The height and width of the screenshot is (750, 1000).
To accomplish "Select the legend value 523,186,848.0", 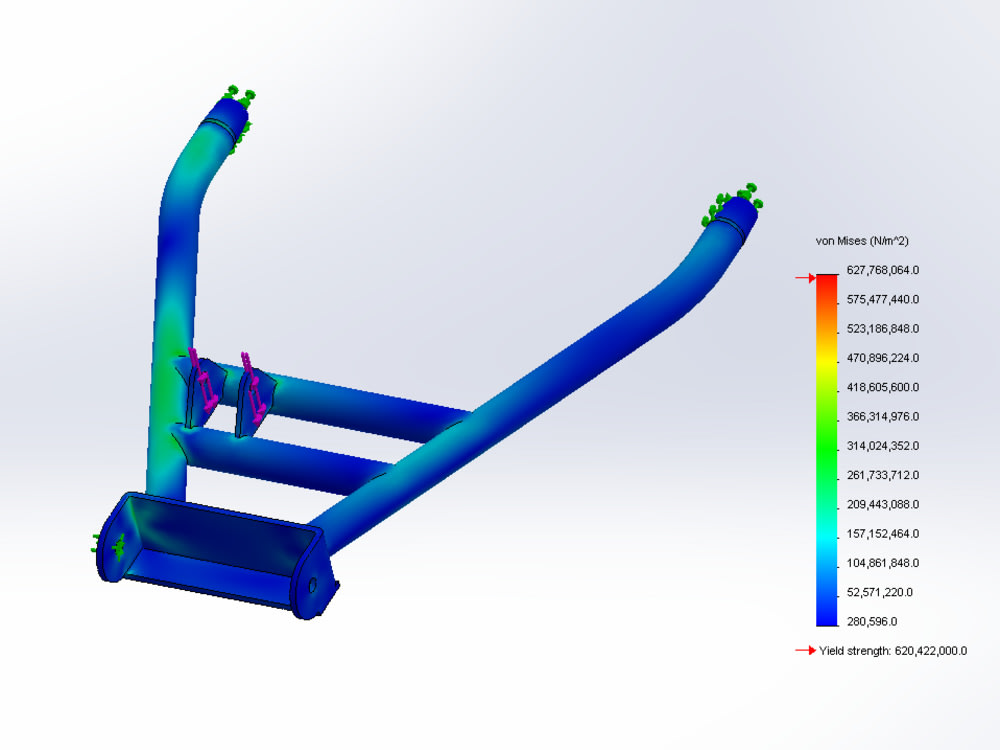I will (883, 329).
